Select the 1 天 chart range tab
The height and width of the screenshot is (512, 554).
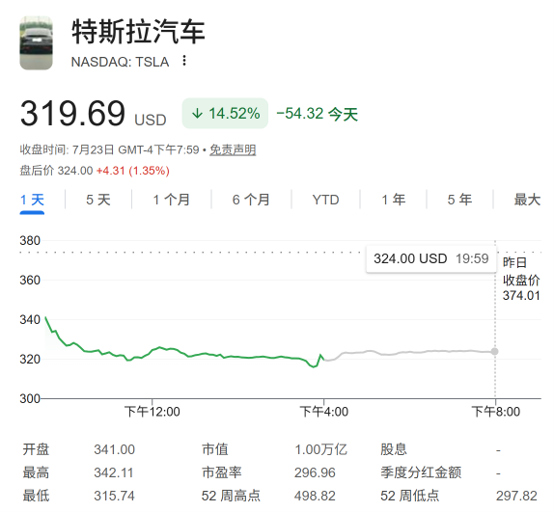coord(32,200)
